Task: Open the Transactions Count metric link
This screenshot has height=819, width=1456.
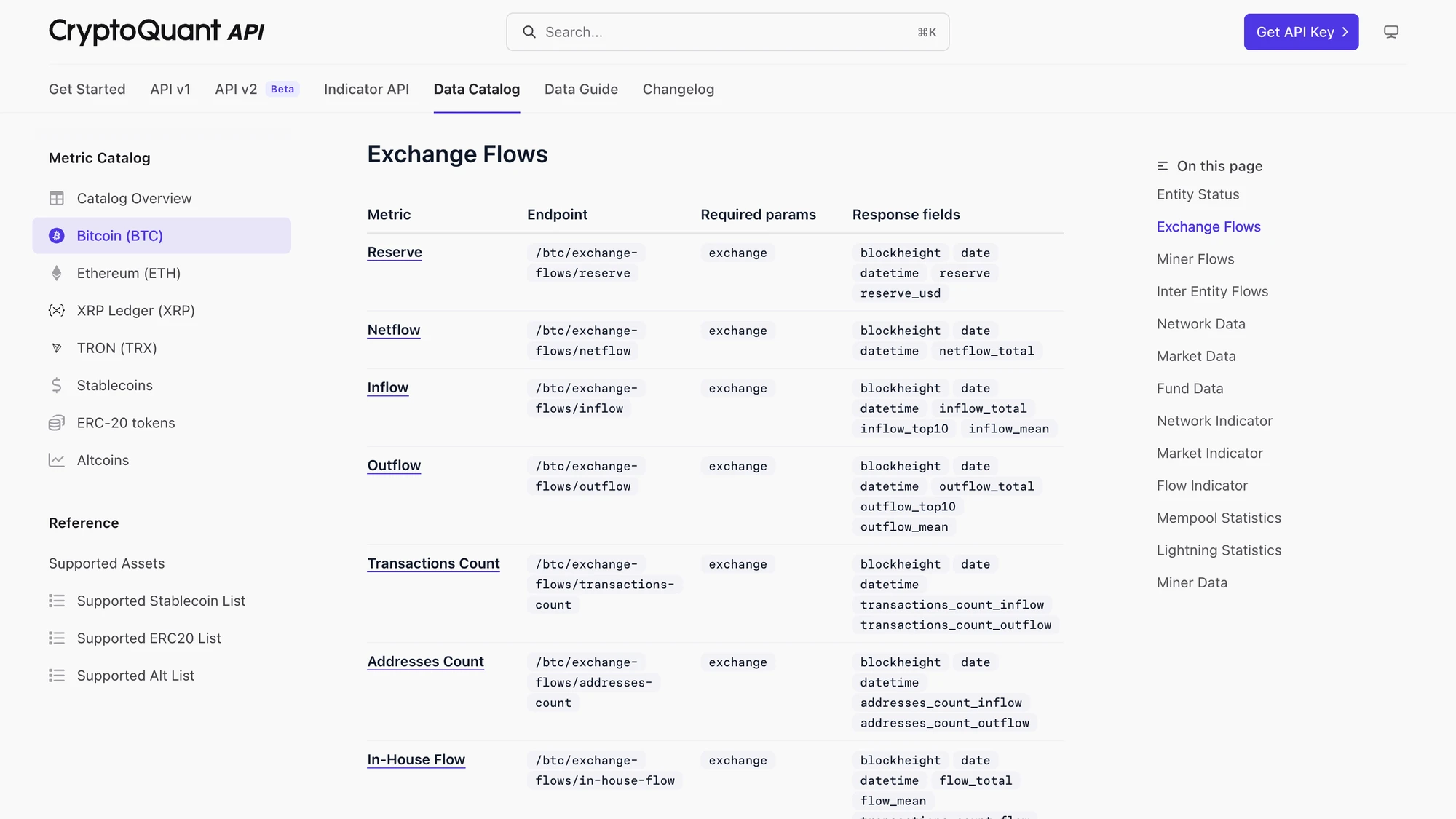Action: click(433, 563)
